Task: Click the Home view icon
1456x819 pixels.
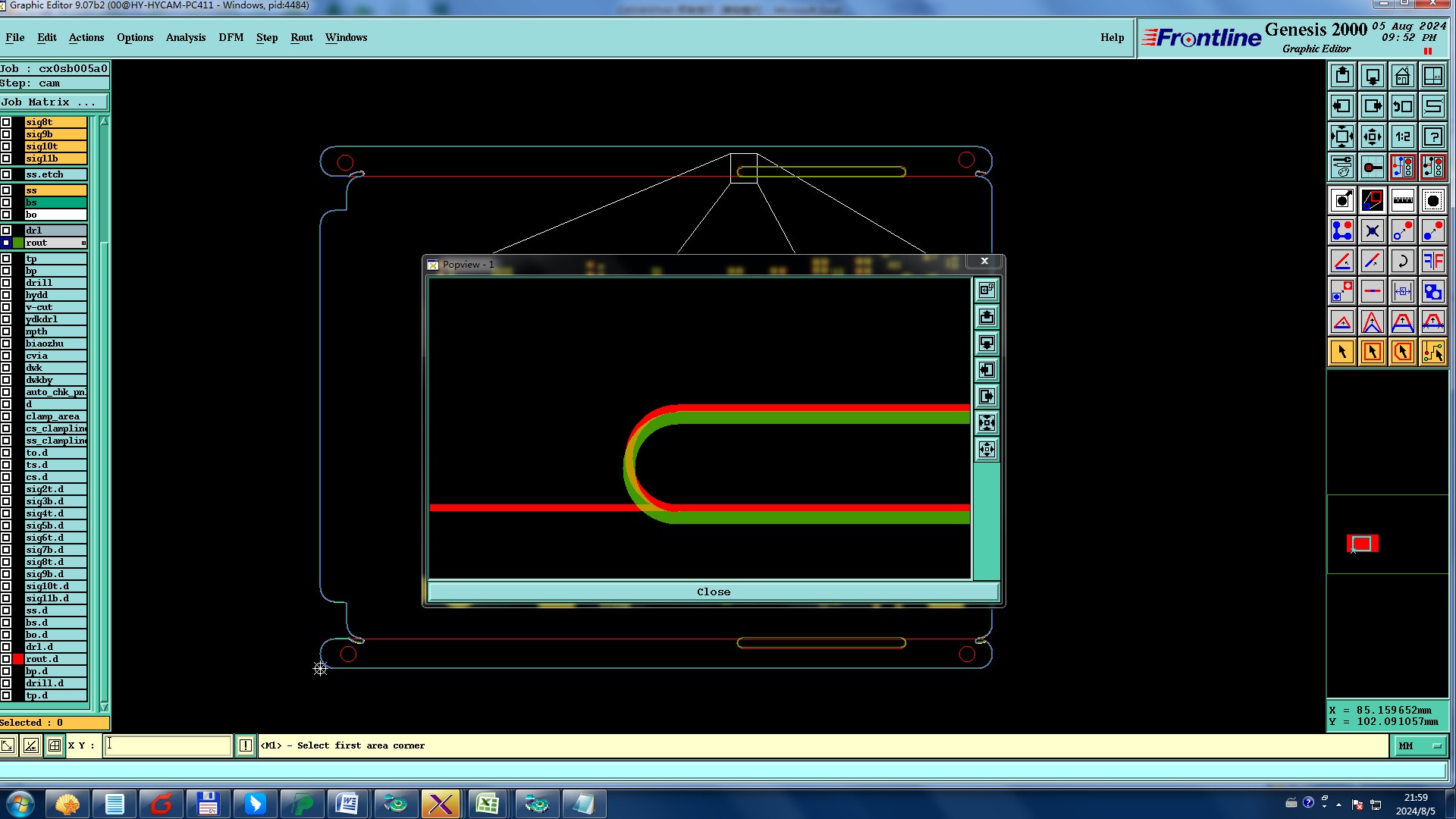Action: point(1402,76)
